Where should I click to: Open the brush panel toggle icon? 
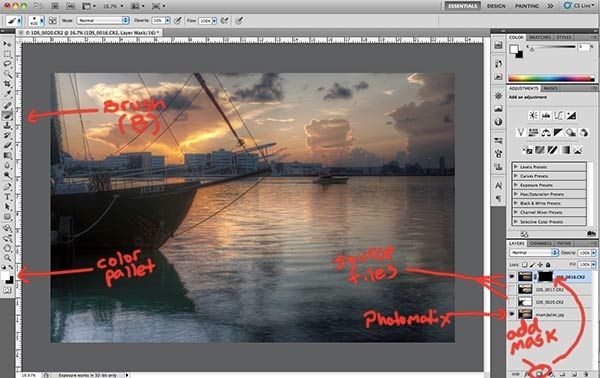[x=52, y=20]
